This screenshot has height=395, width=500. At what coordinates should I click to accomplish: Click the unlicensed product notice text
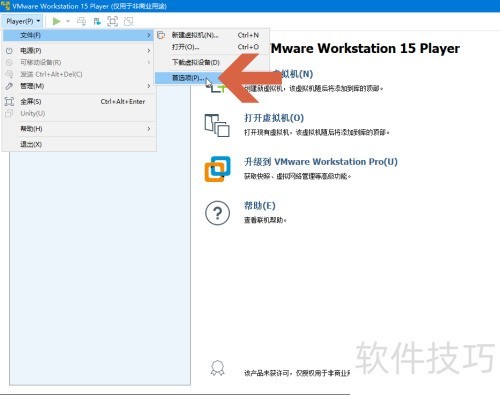[297, 373]
